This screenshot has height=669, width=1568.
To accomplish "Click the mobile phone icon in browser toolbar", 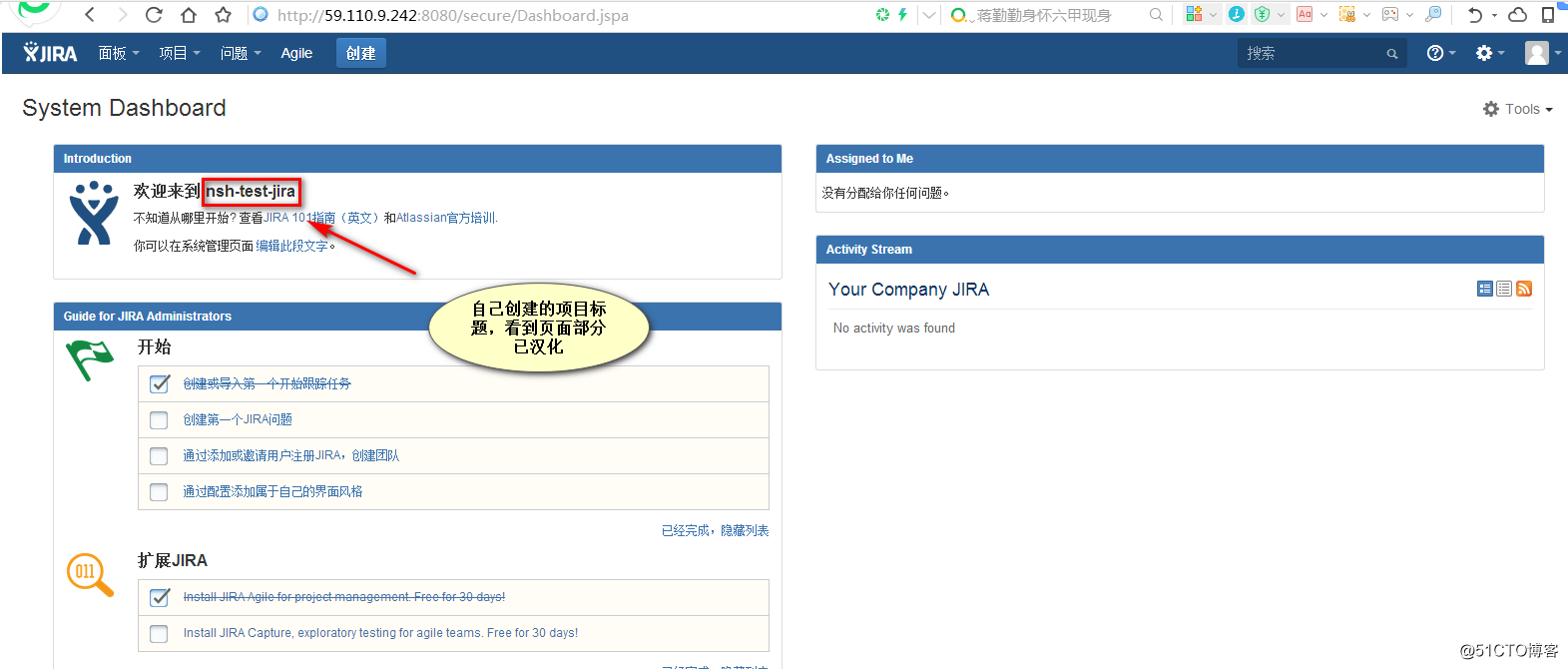I will [x=1548, y=15].
